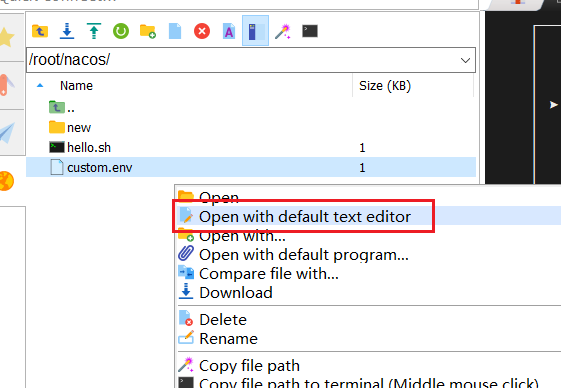Select the '..' parent folder row

(251, 108)
